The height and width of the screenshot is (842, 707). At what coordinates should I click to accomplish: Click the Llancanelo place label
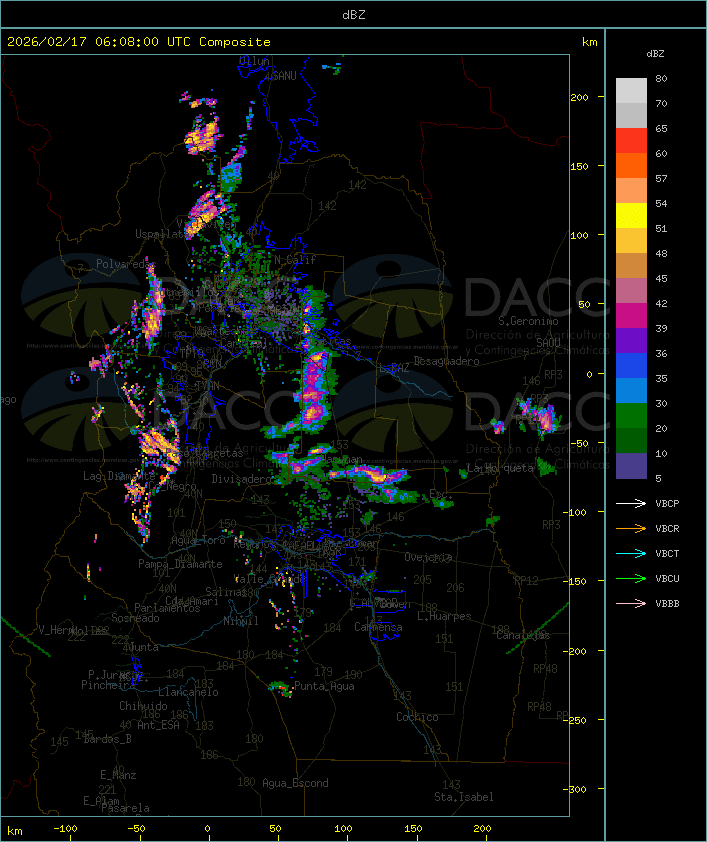coord(188,692)
